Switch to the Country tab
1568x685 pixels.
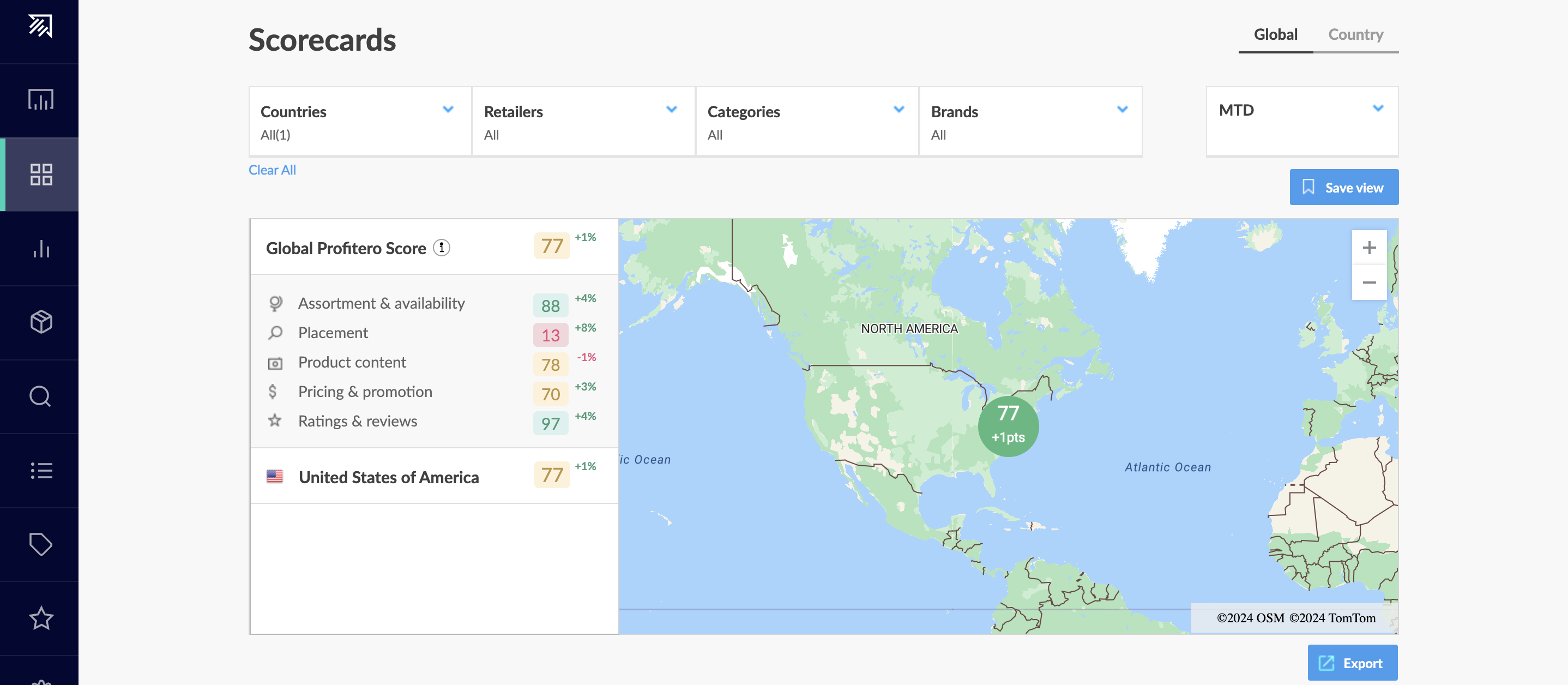coord(1355,35)
